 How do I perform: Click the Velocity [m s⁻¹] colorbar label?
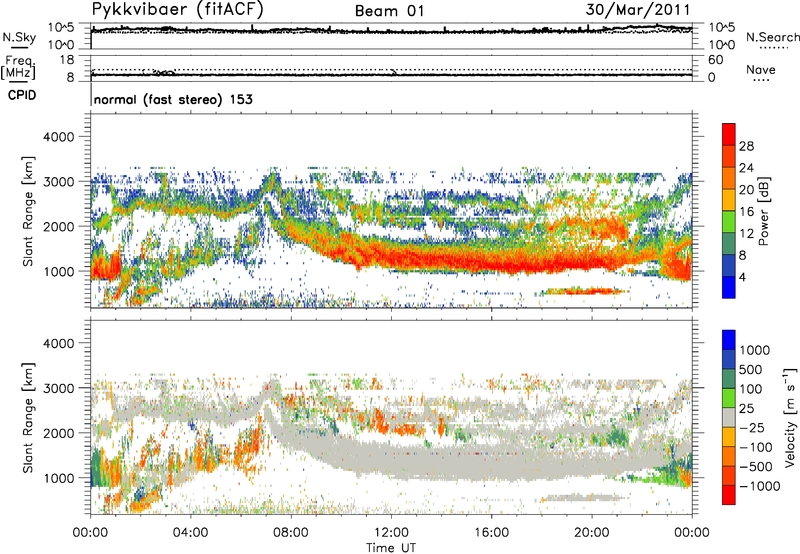pyautogui.click(x=790, y=417)
